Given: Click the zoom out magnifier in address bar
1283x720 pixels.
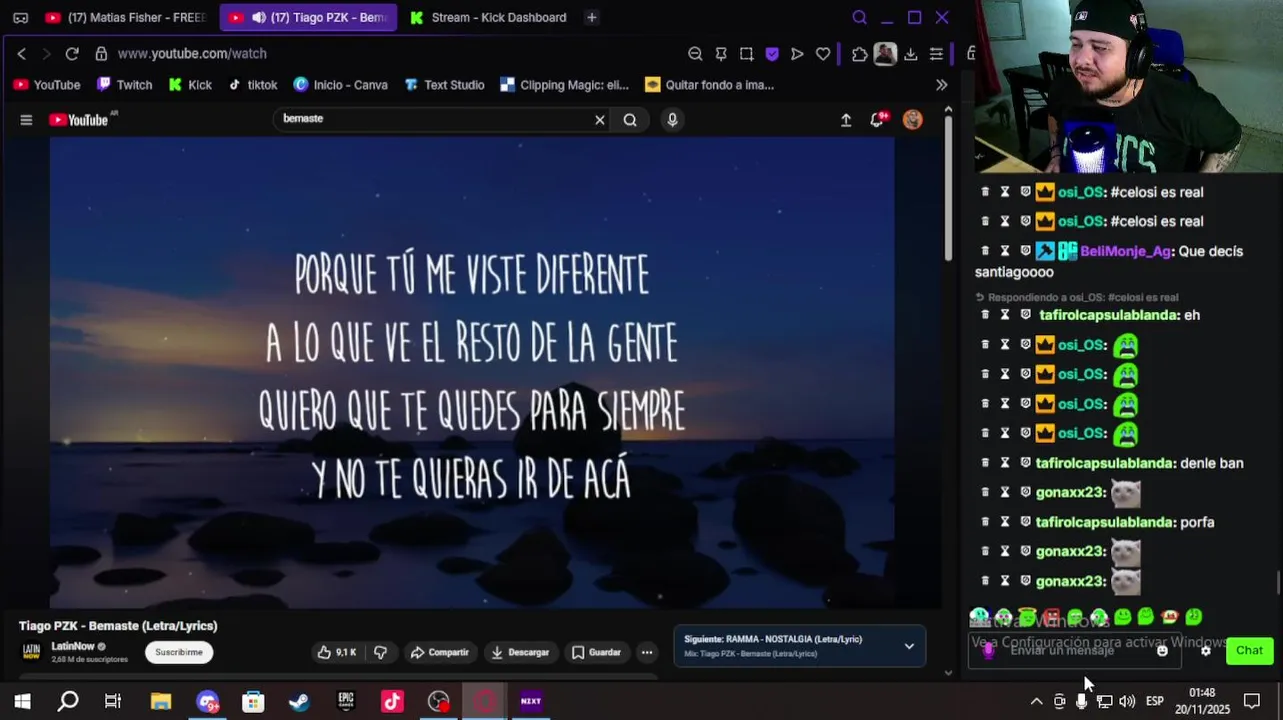Looking at the screenshot, I should pos(695,54).
